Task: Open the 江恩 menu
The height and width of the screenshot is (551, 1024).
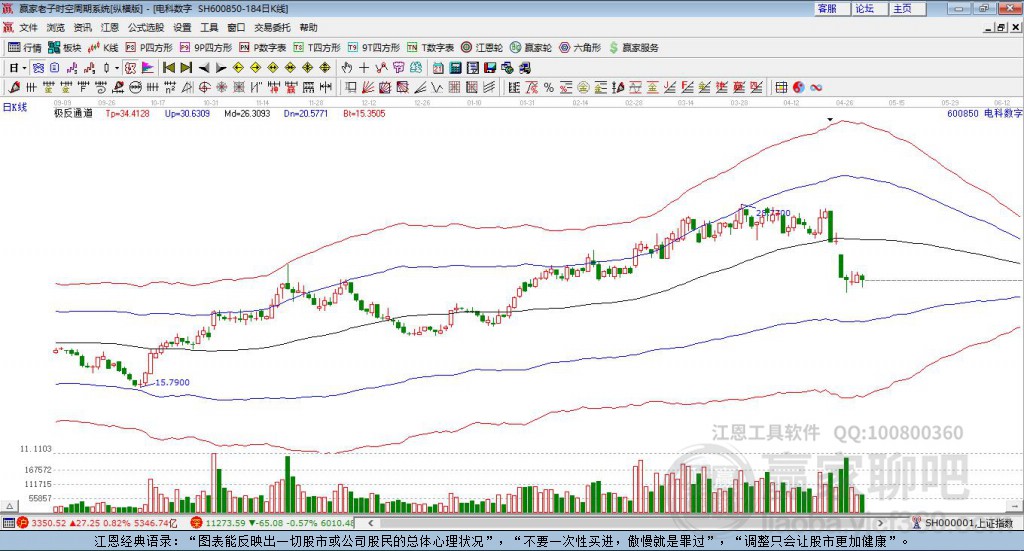Action: [110, 27]
